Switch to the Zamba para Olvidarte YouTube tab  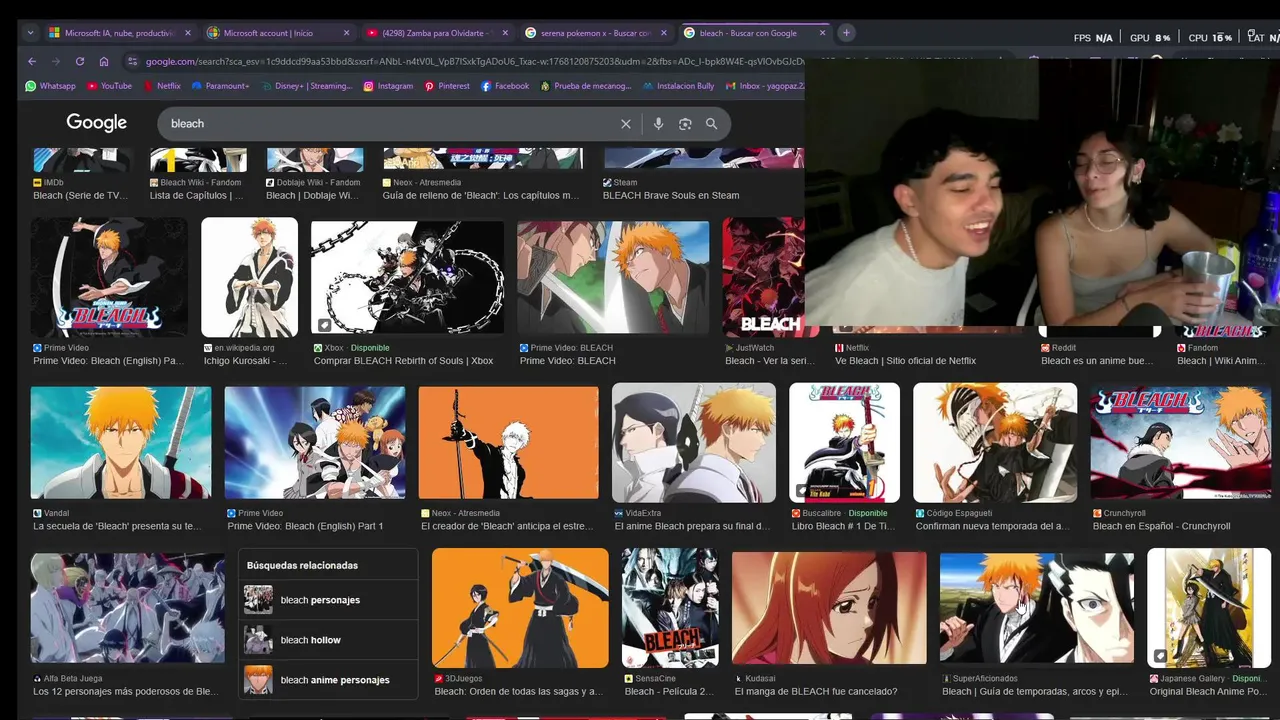436,33
